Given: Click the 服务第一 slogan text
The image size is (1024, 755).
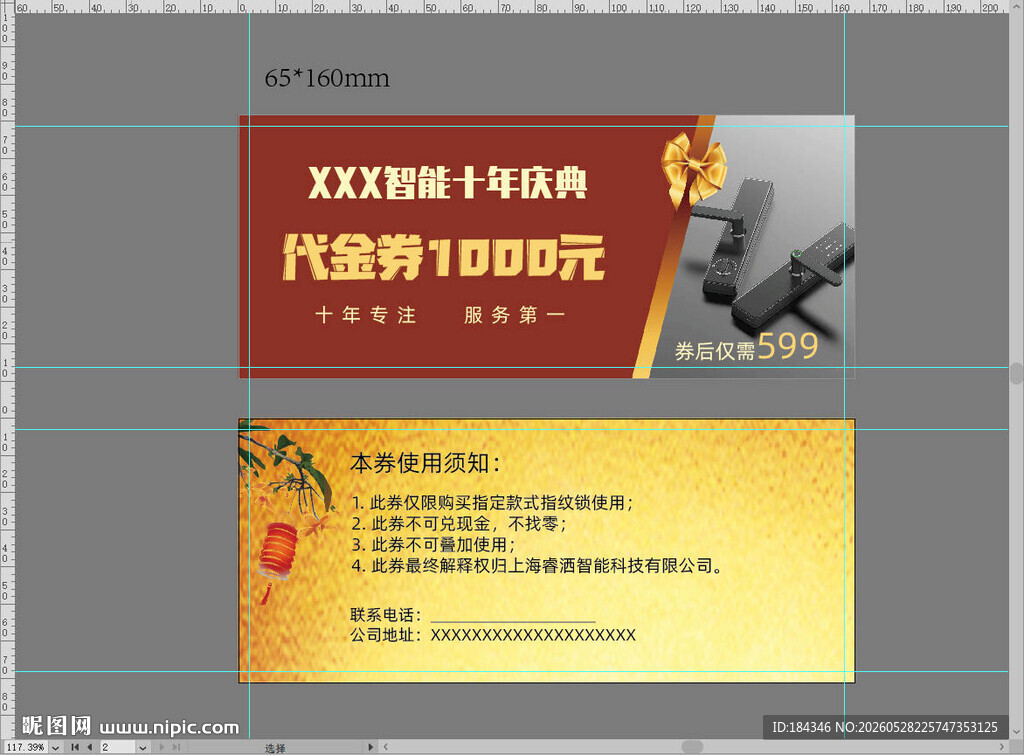Looking at the screenshot, I should 515,315.
